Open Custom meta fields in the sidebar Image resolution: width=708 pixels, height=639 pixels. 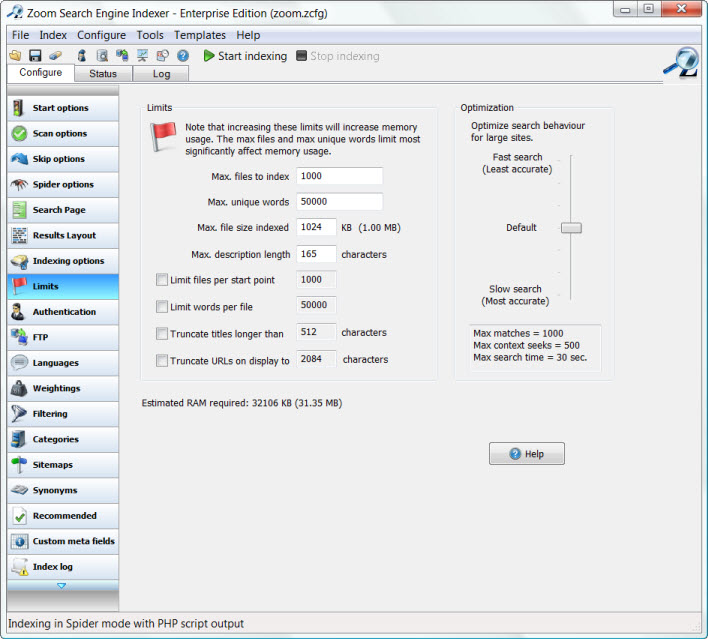pyautogui.click(x=63, y=541)
